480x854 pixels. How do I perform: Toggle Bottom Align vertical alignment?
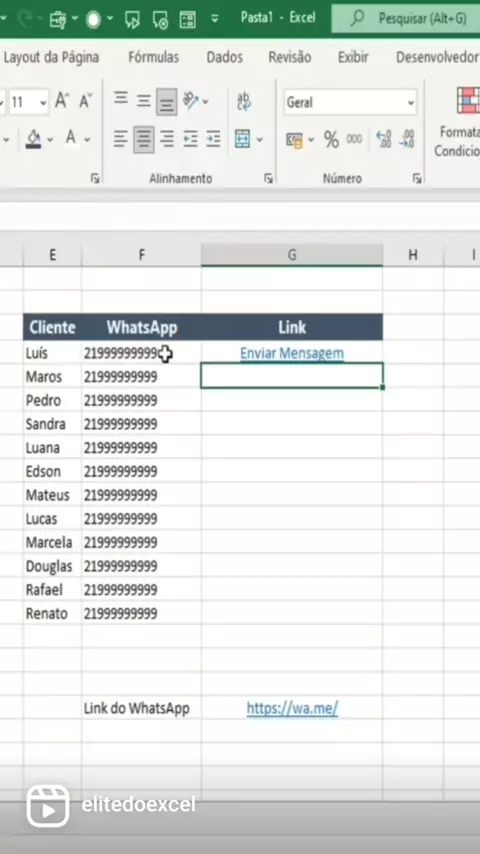click(x=167, y=102)
